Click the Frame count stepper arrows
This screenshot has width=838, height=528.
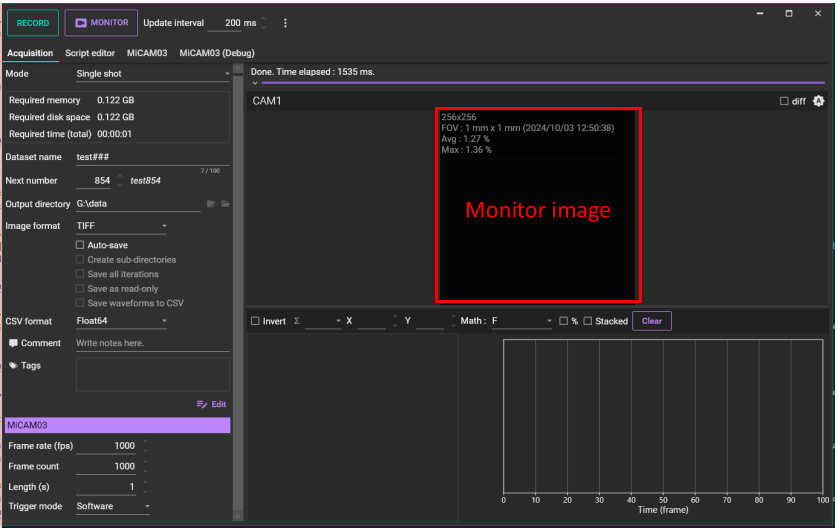[145, 466]
